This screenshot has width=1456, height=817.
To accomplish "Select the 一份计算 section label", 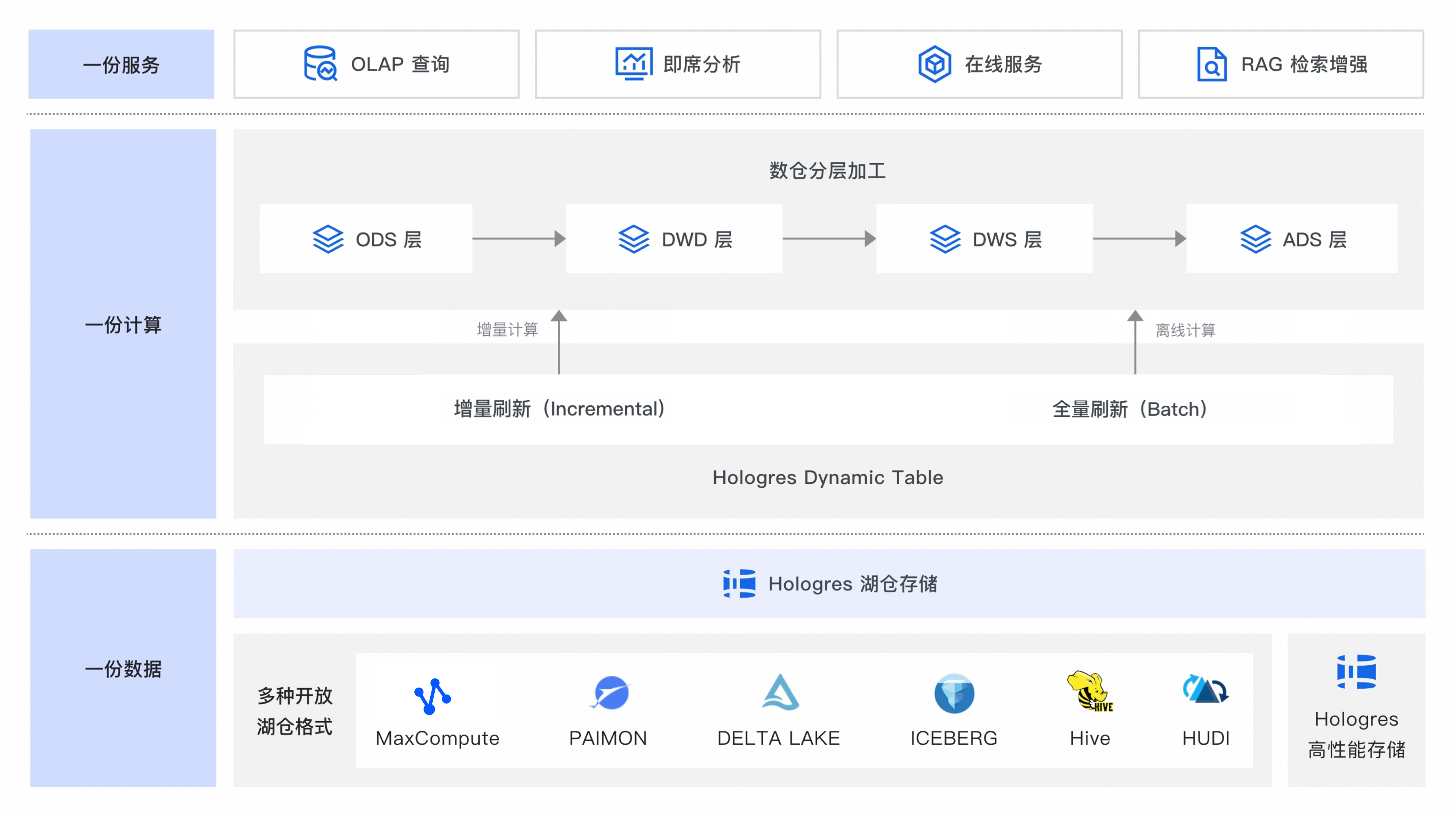I will (x=123, y=325).
